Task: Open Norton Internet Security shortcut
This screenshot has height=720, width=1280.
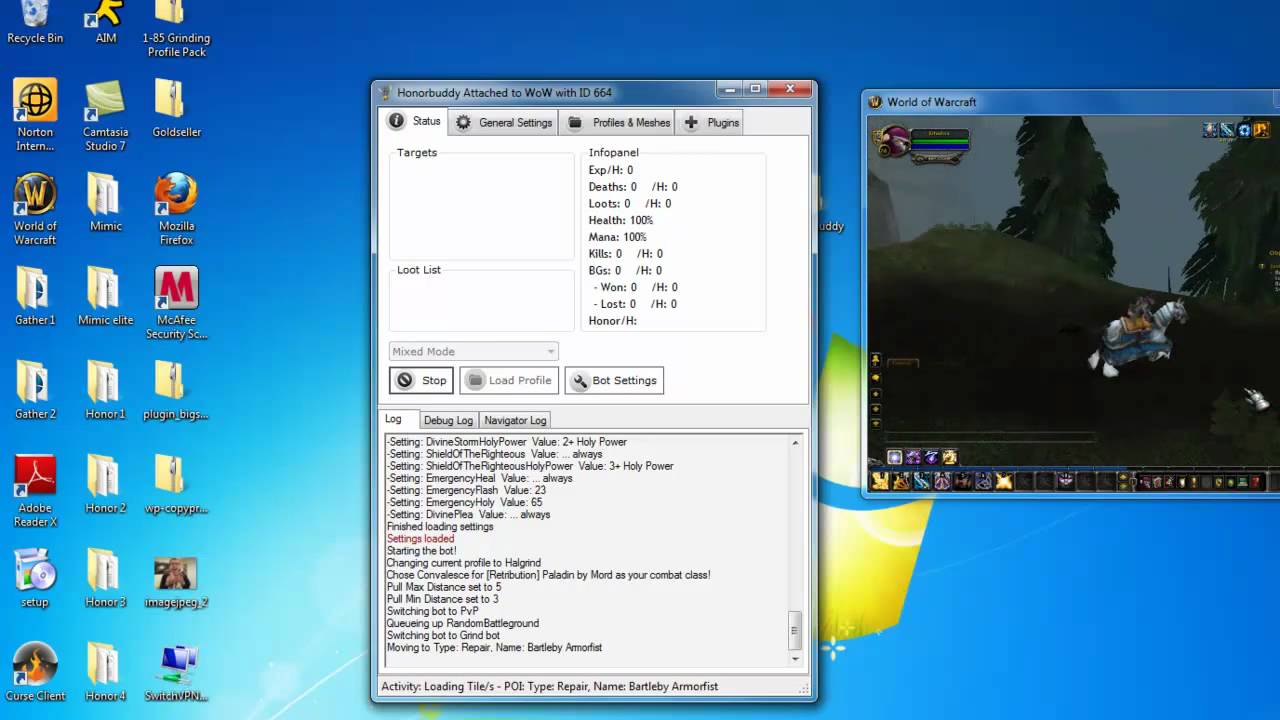Action: 35,115
